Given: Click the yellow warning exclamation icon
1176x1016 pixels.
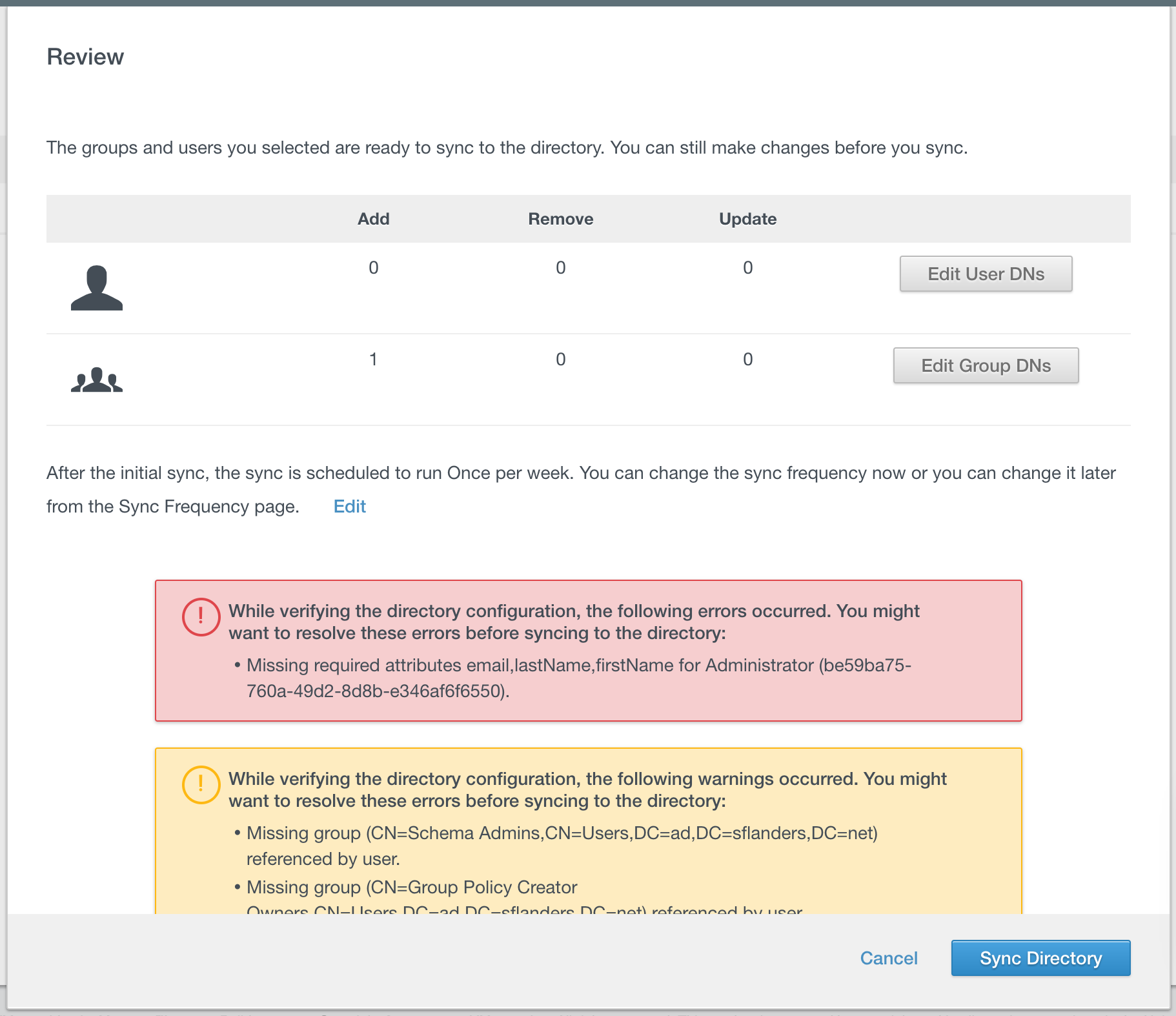Looking at the screenshot, I should click(x=201, y=785).
